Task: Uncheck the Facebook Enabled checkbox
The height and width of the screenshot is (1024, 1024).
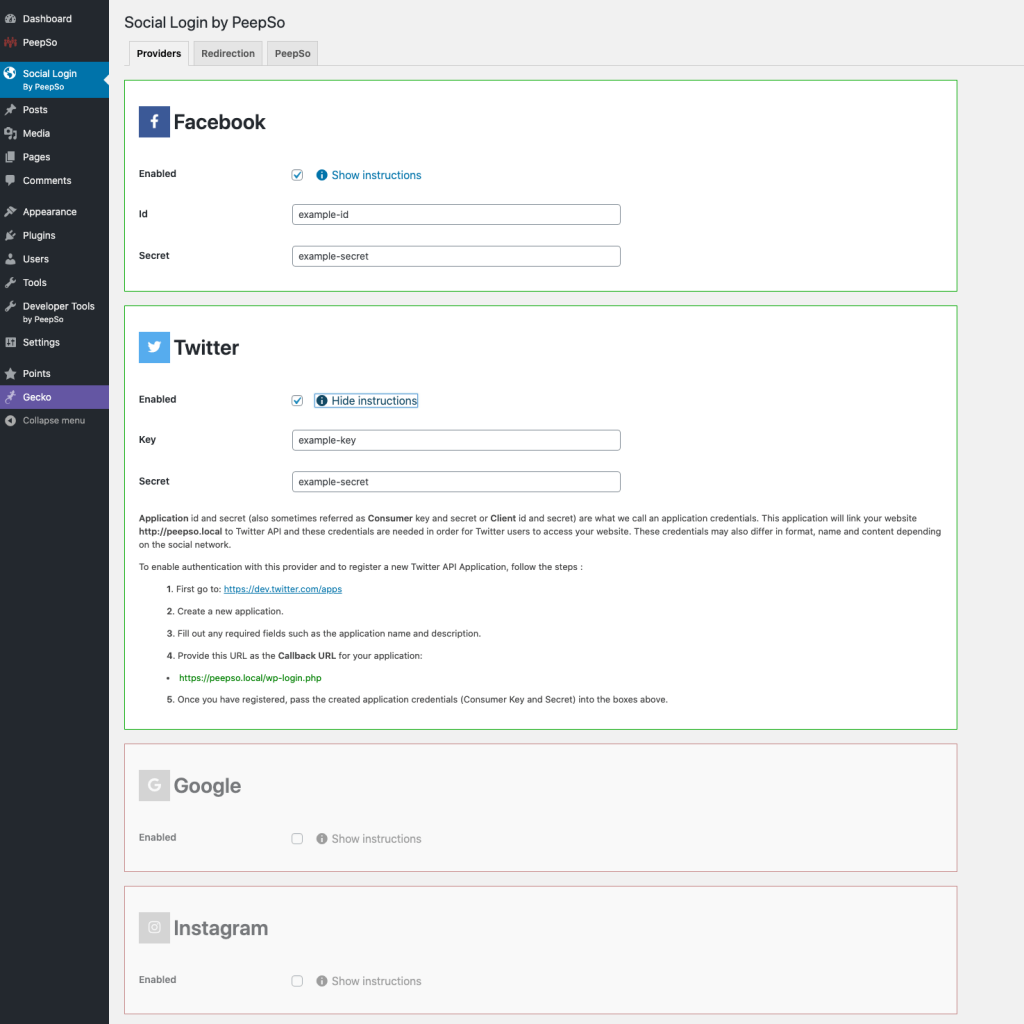Action: [x=297, y=175]
